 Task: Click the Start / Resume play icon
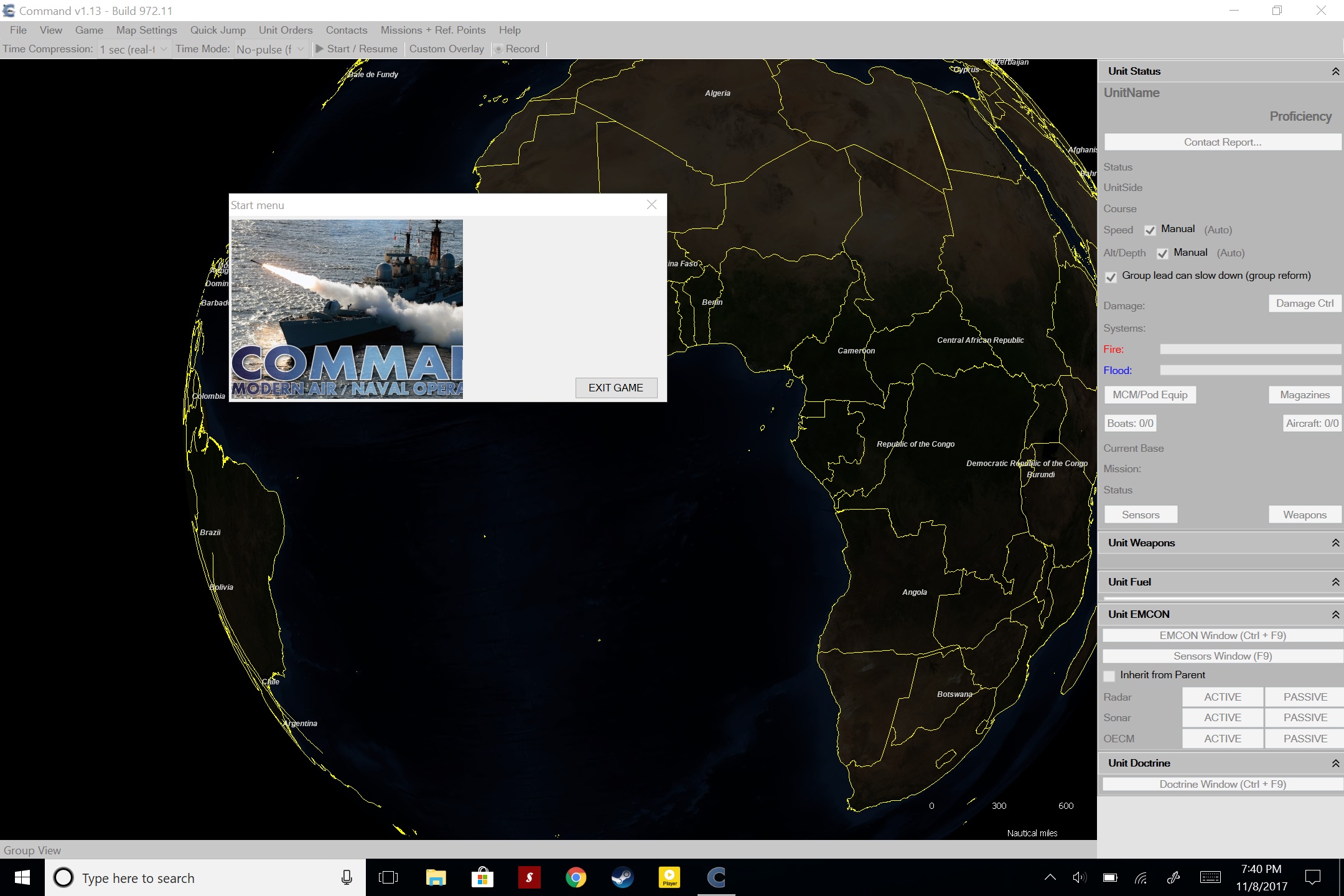pos(319,49)
